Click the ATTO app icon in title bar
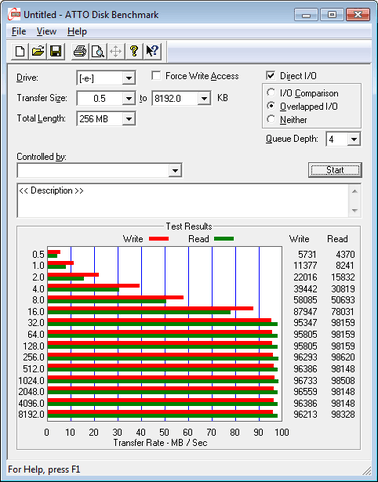The image size is (378, 482). pos(14,14)
